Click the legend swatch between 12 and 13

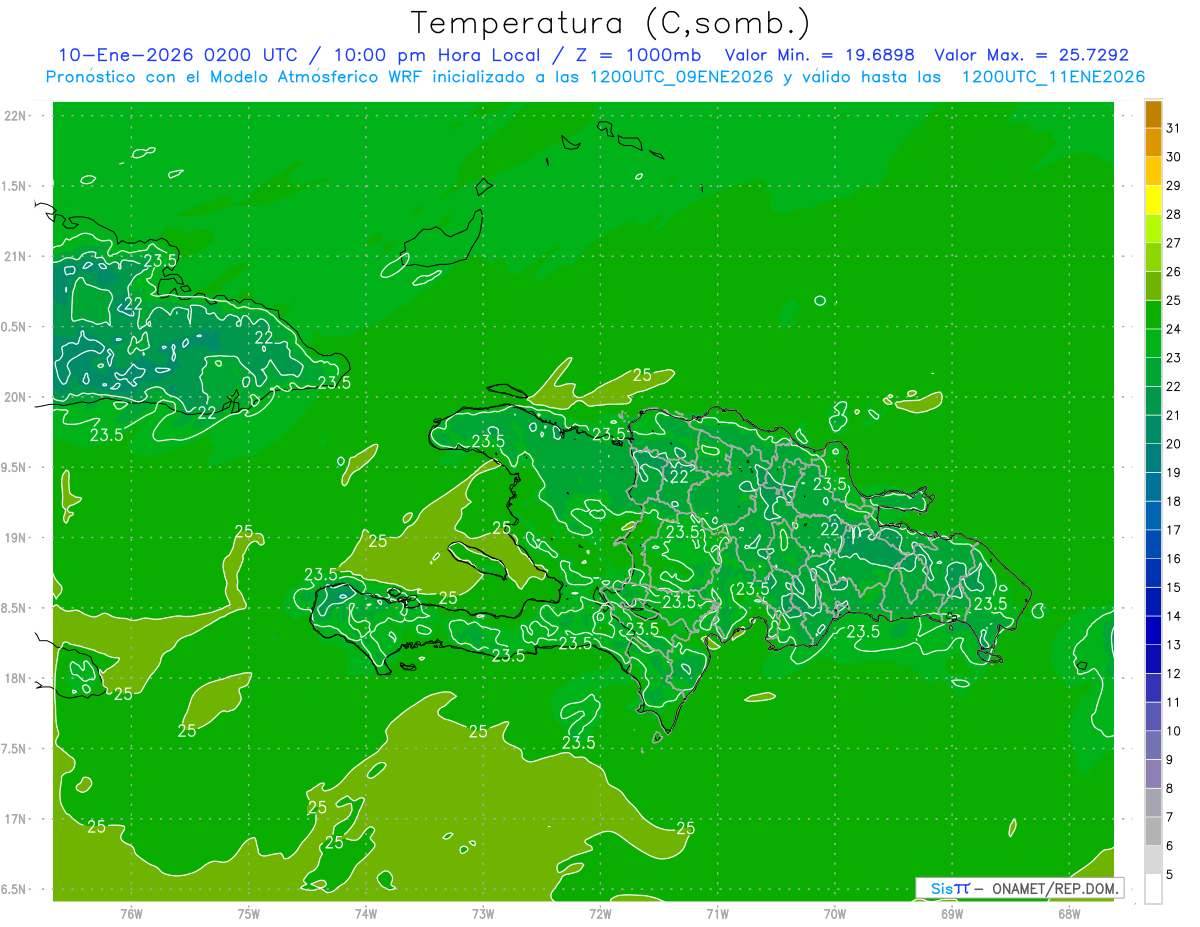pos(1153,659)
